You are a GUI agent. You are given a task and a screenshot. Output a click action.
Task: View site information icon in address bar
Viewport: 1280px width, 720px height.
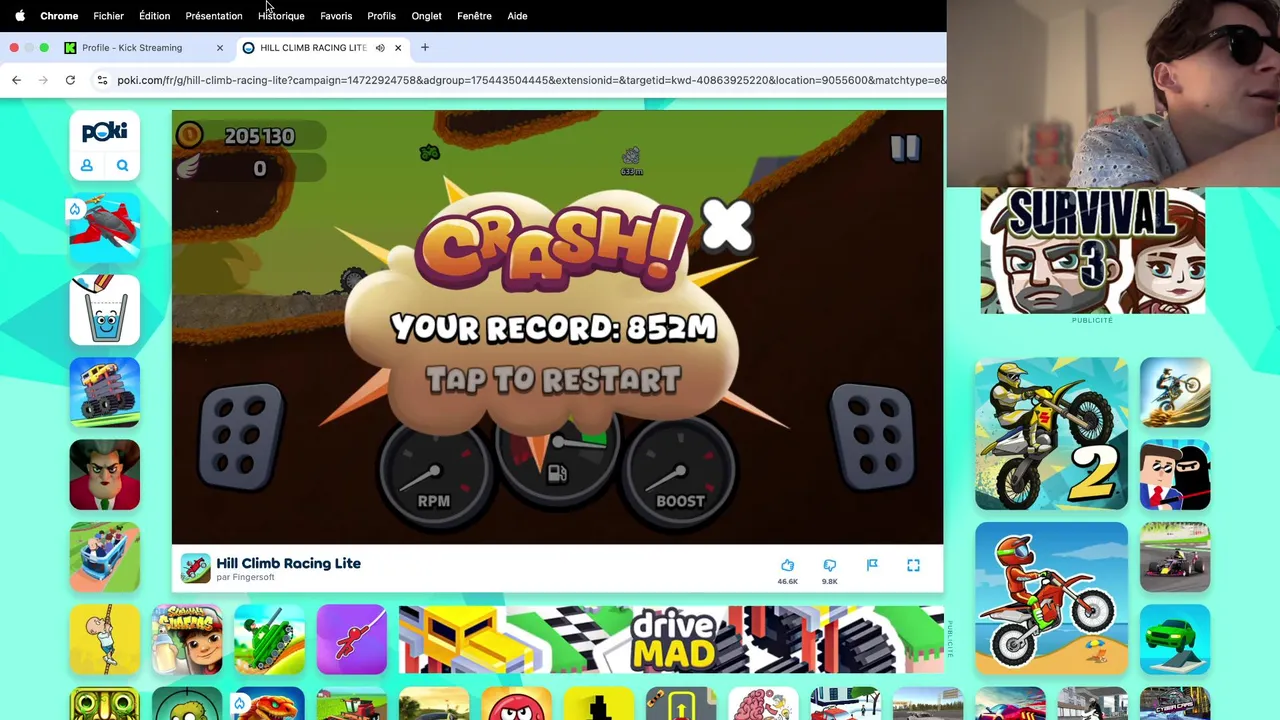coord(101,80)
